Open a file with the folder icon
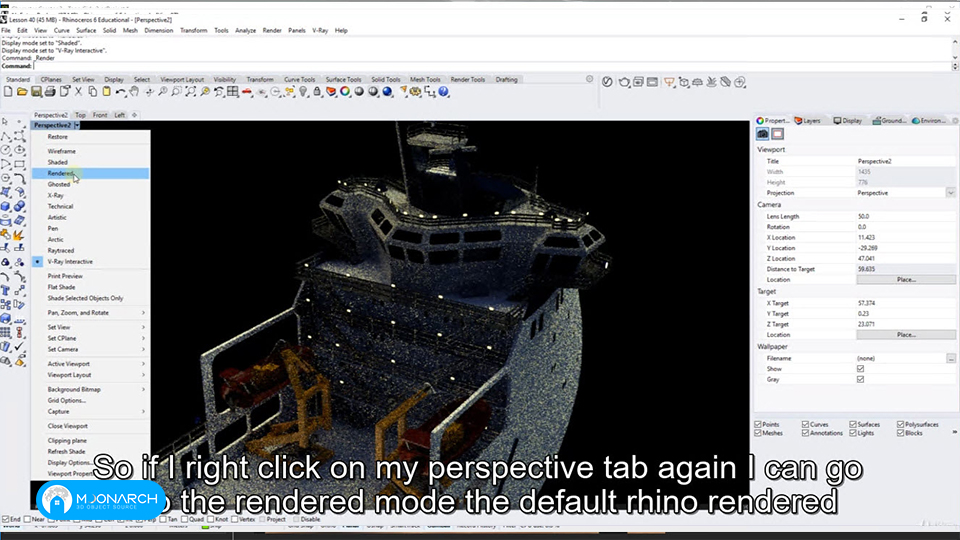 tap(22, 92)
